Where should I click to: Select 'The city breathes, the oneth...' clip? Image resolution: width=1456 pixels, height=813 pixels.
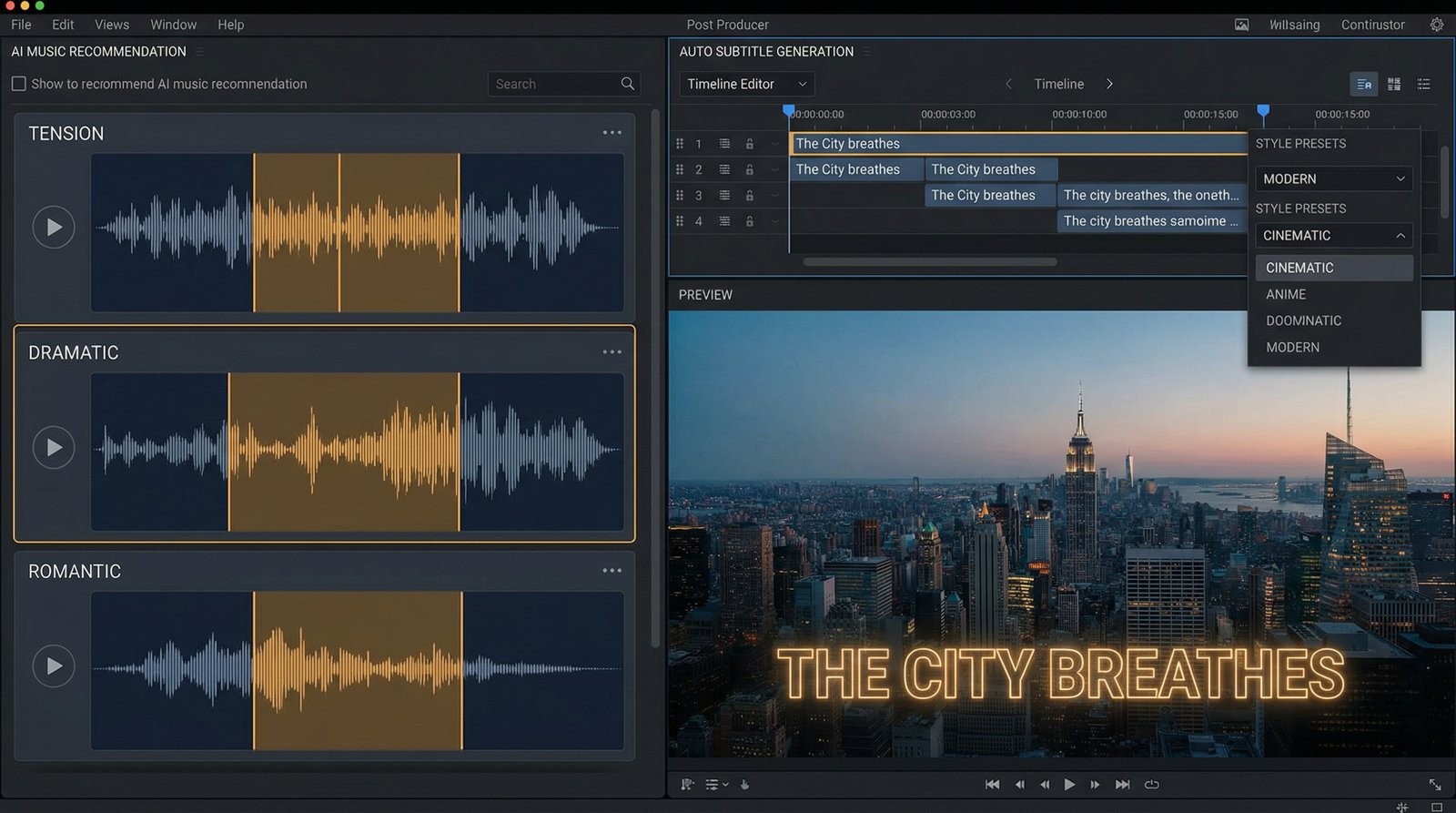[1151, 196]
